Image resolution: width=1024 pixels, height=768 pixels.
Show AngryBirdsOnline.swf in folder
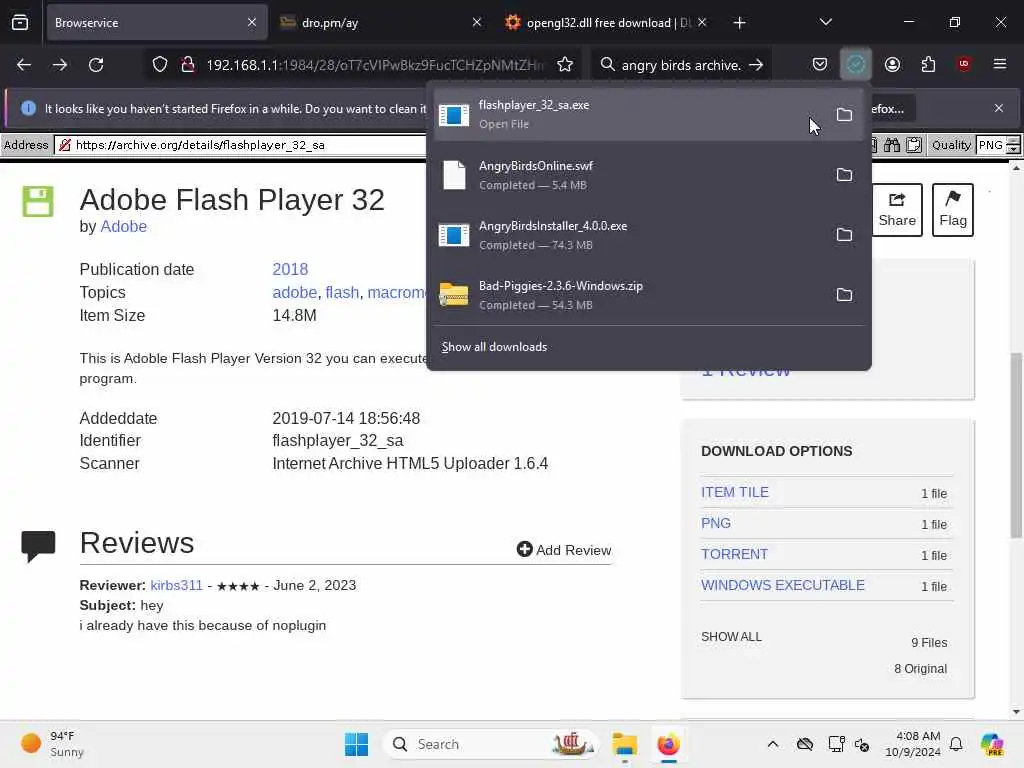pos(844,174)
